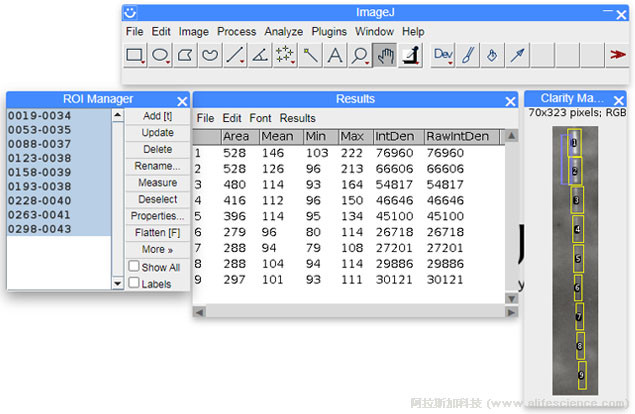Select ROI entry 0123-0038 in the list
This screenshot has width=635, height=414.
click(x=40, y=158)
